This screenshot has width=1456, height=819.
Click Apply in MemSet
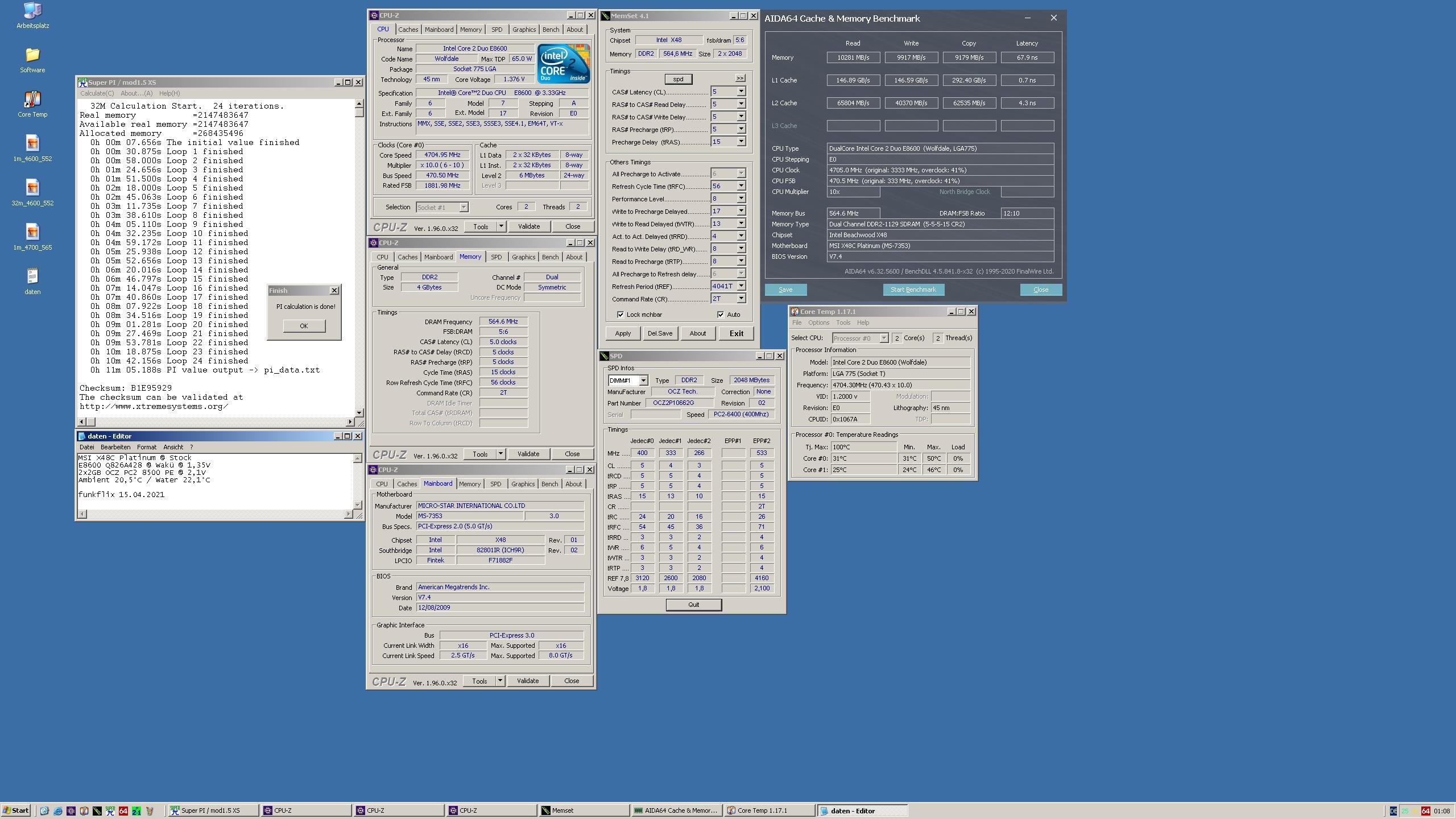click(x=623, y=333)
